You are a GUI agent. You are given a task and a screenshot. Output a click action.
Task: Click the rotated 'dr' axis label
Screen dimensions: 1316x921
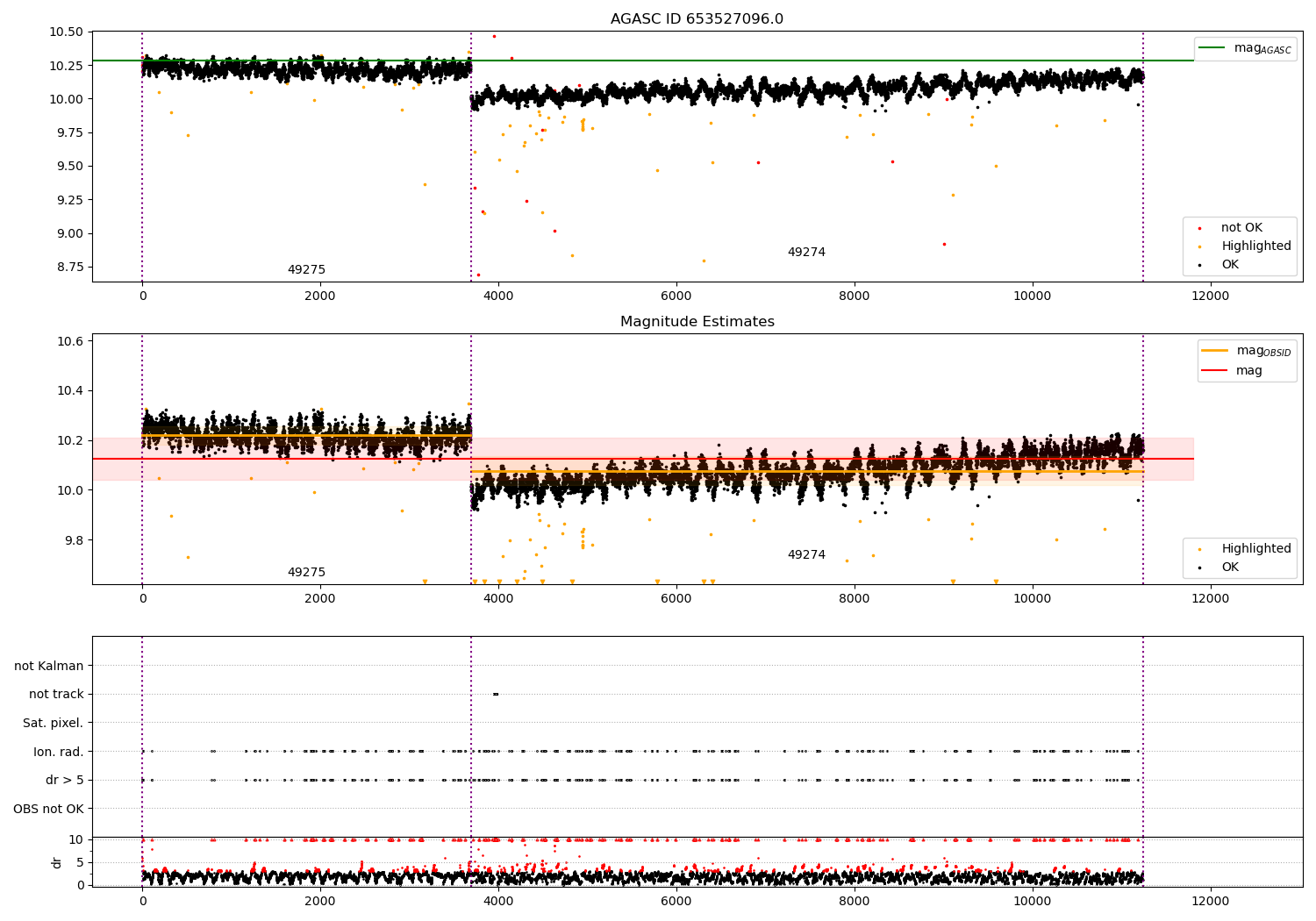click(56, 862)
